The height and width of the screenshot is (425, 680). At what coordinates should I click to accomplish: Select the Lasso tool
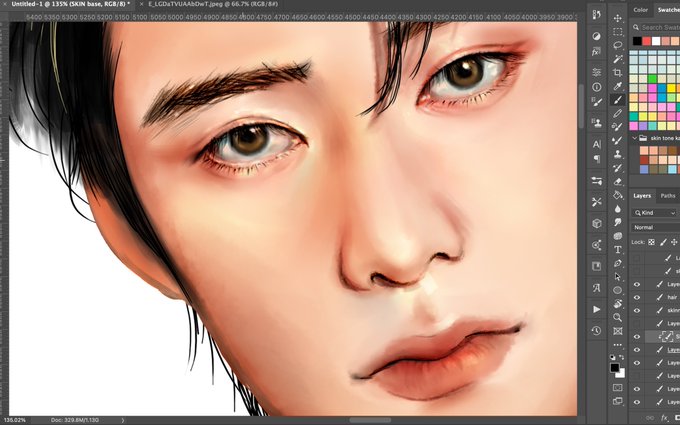[618, 45]
